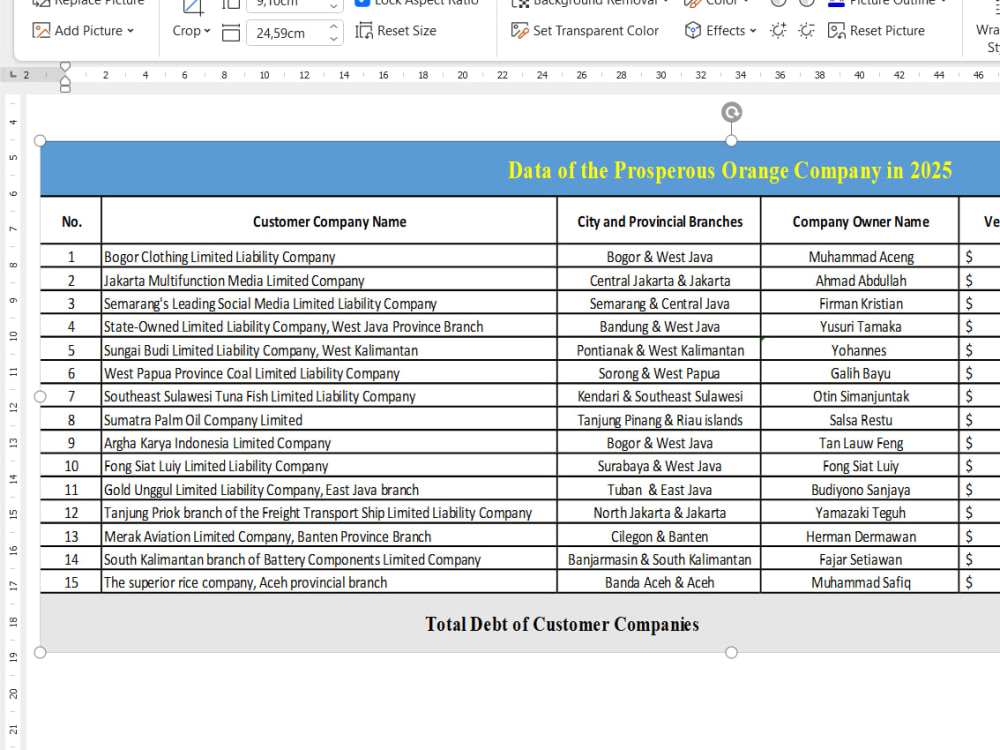1000x750 pixels.
Task: Toggle the Lock Aspect Ratio checkbox
Action: point(362,3)
